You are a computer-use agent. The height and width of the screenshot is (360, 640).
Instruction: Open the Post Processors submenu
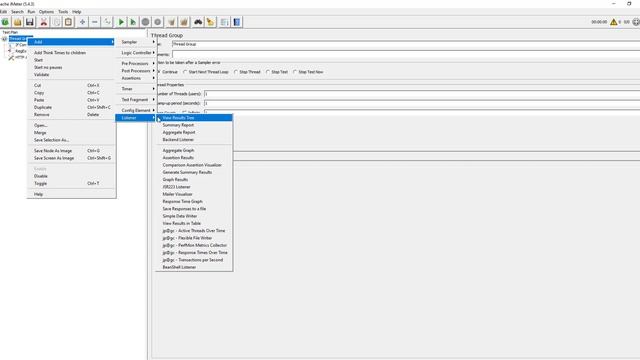[x=136, y=71]
